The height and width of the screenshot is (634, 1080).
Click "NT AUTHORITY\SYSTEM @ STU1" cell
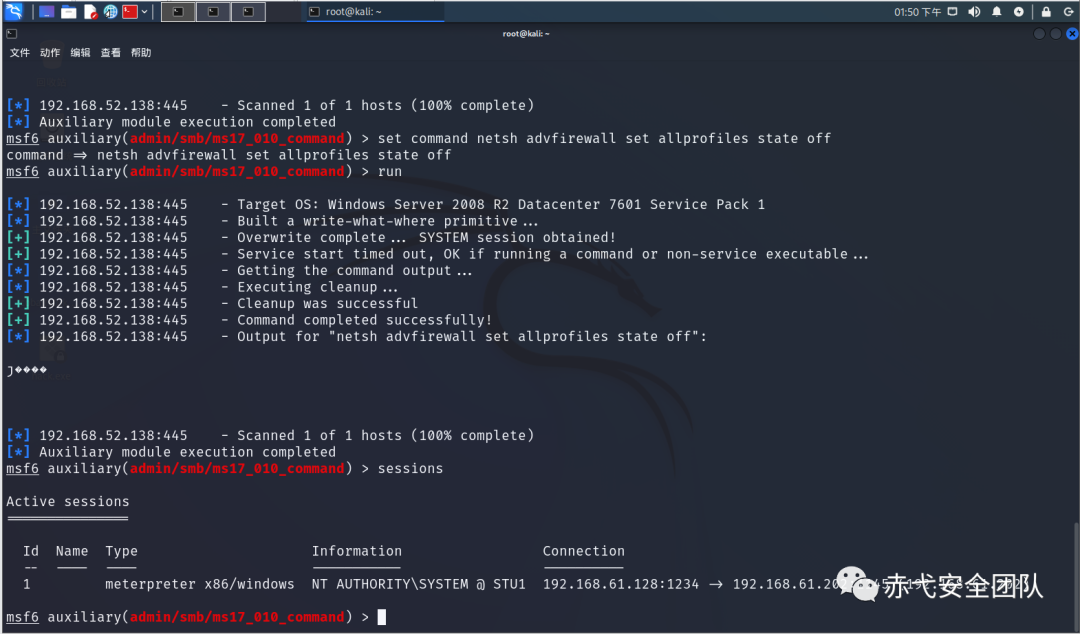pyautogui.click(x=419, y=584)
